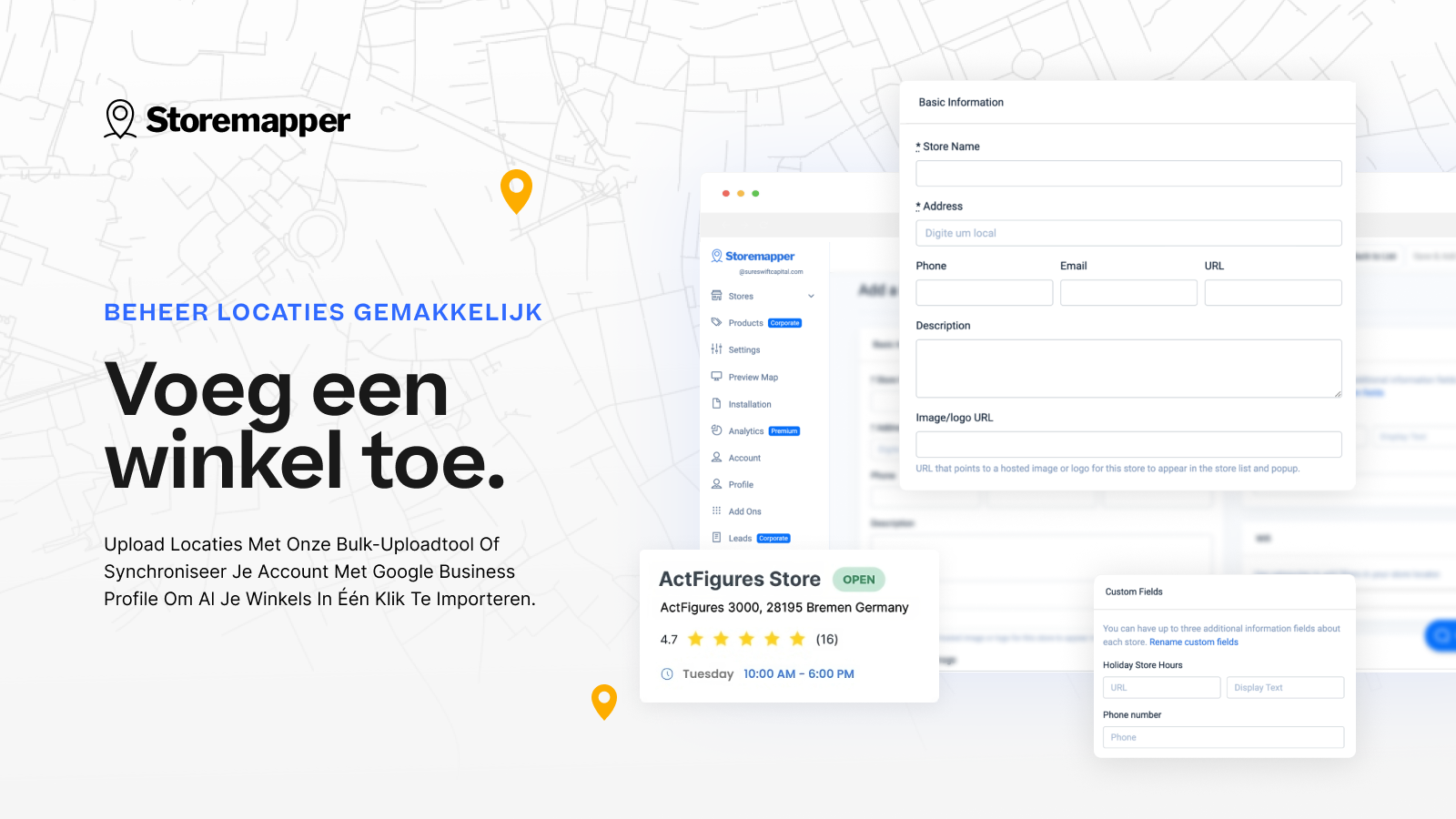The width and height of the screenshot is (1456, 819).
Task: Click the blue chat bubble icon at right edge
Action: tap(1441, 635)
